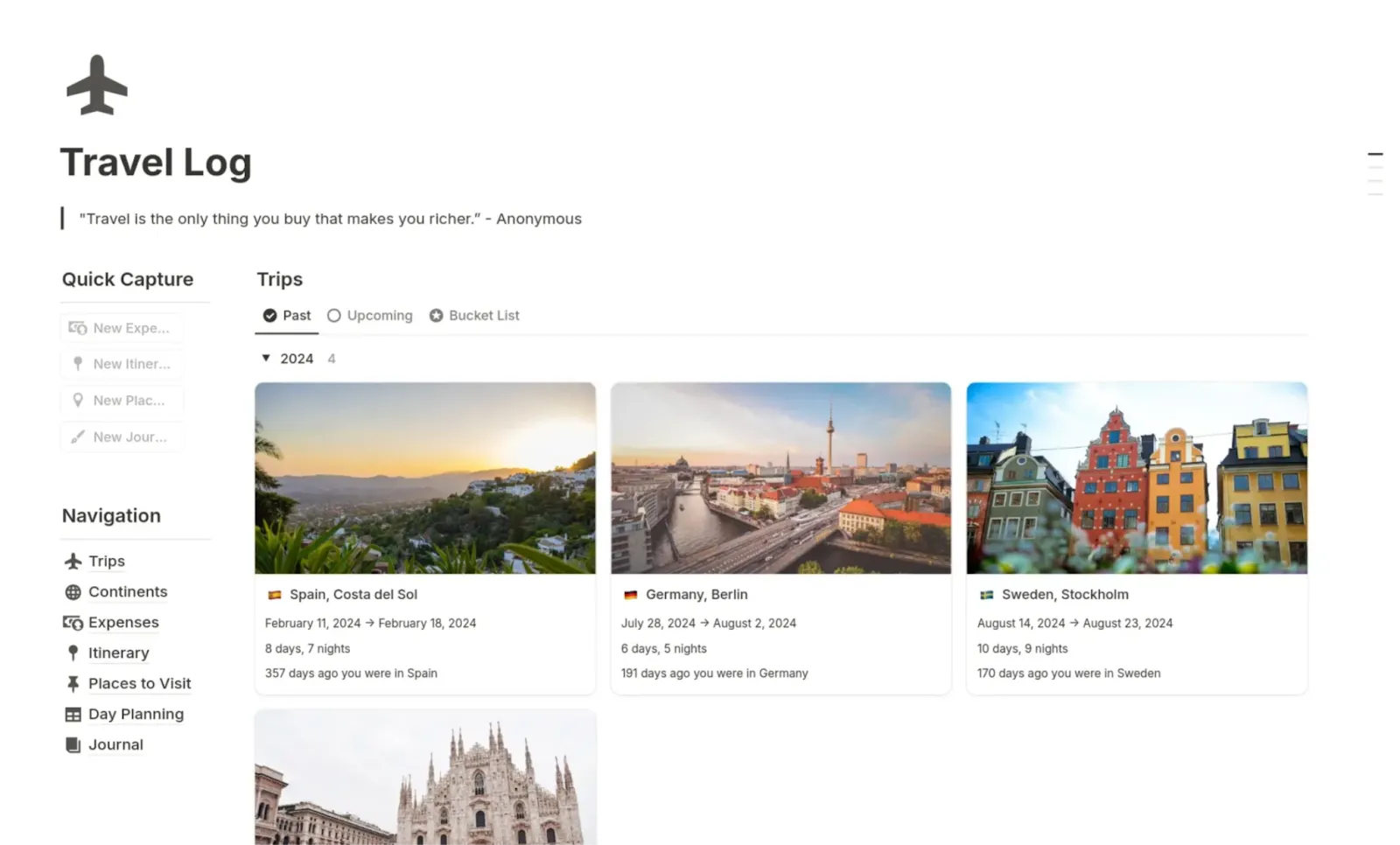This screenshot has width=1400, height=845.
Task: Open the Milan cathedral trip cover photo
Action: (x=425, y=778)
